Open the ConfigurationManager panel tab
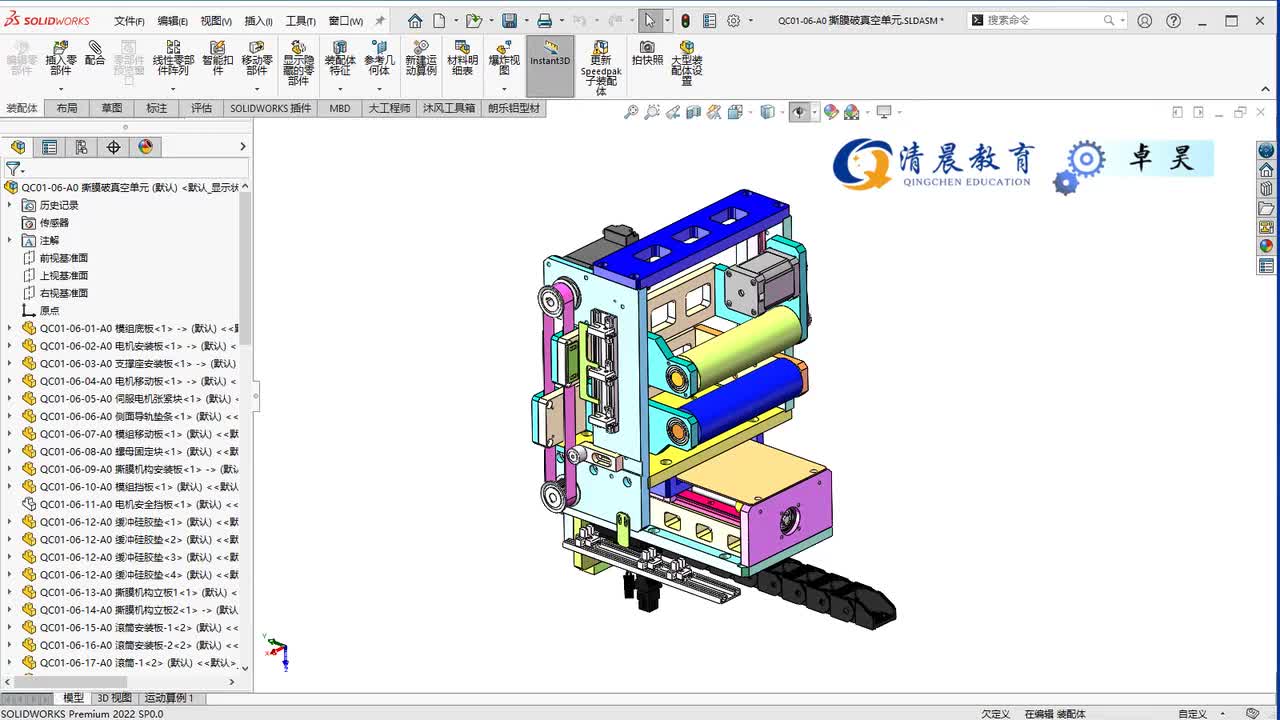Image resolution: width=1280 pixels, height=720 pixels. [81, 147]
